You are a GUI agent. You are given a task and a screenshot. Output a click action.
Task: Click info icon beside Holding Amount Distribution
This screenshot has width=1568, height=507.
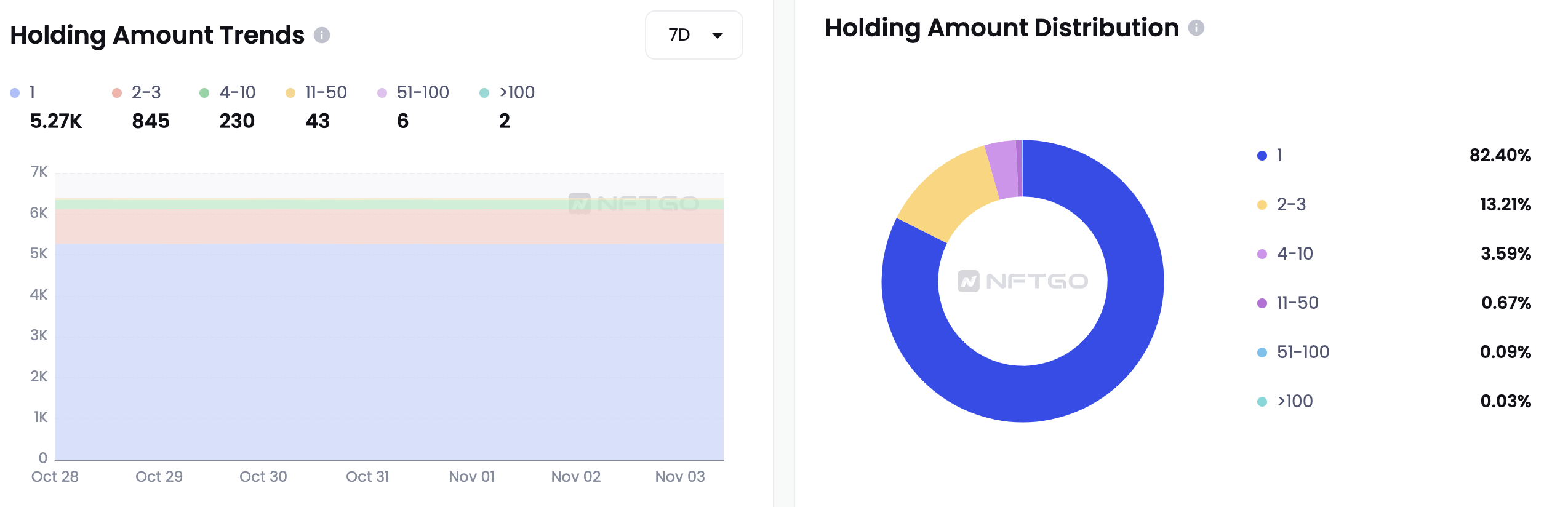1196,28
